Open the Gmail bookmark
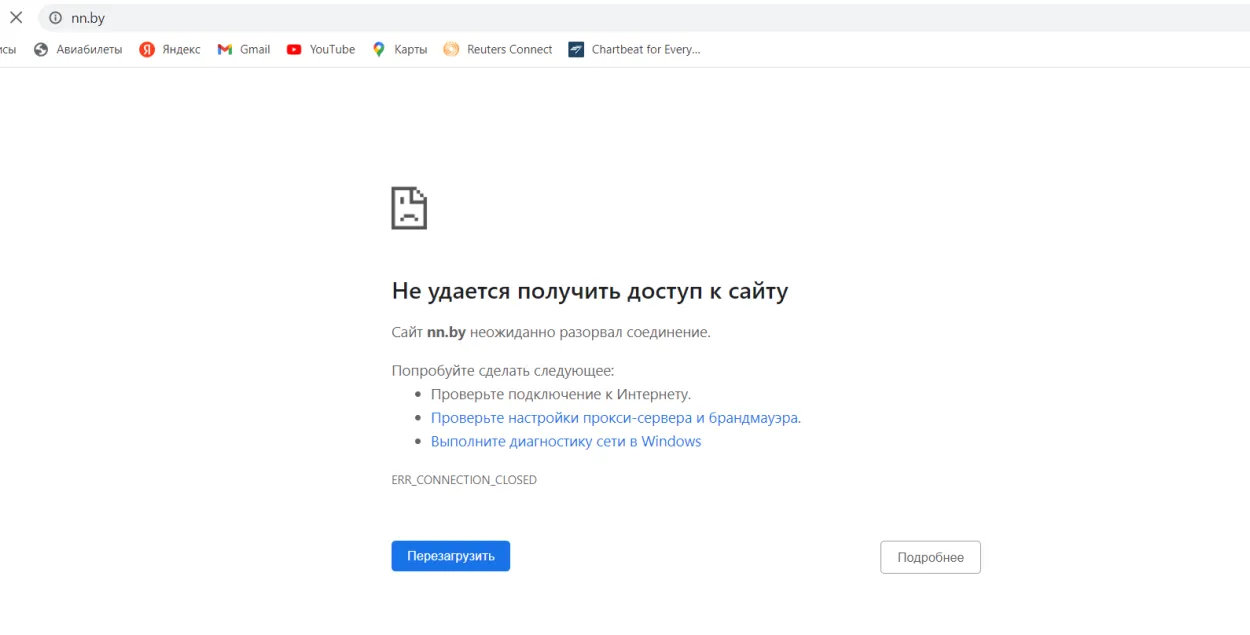This screenshot has height=635, width=1250. click(245, 48)
